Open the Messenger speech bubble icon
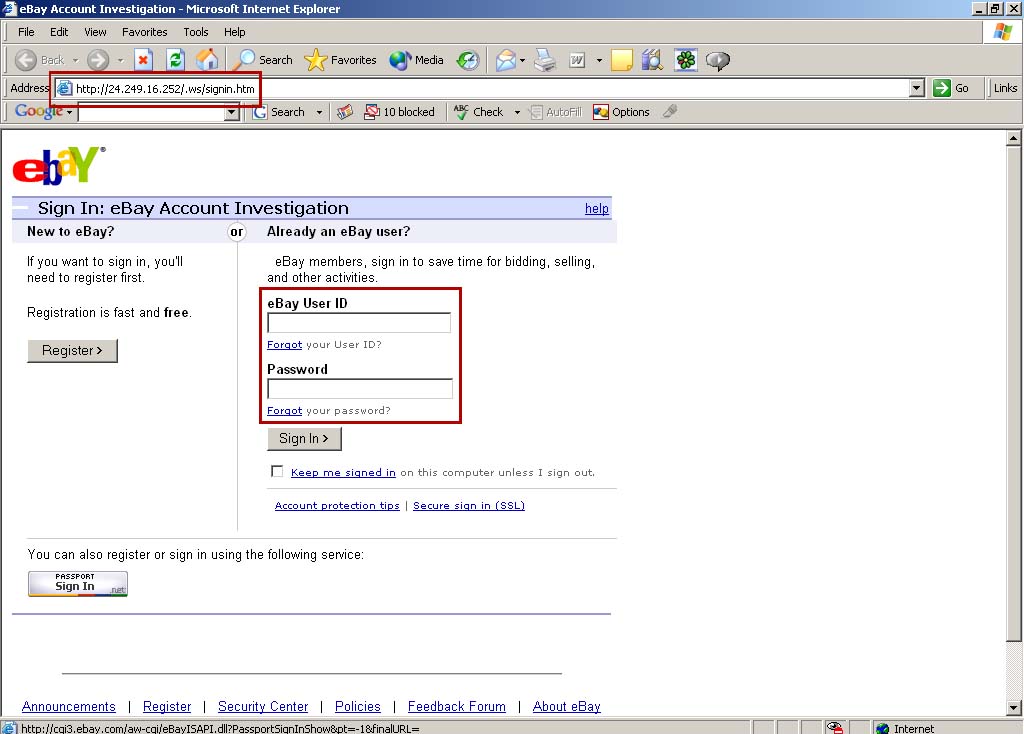The width and height of the screenshot is (1024, 734). [718, 60]
